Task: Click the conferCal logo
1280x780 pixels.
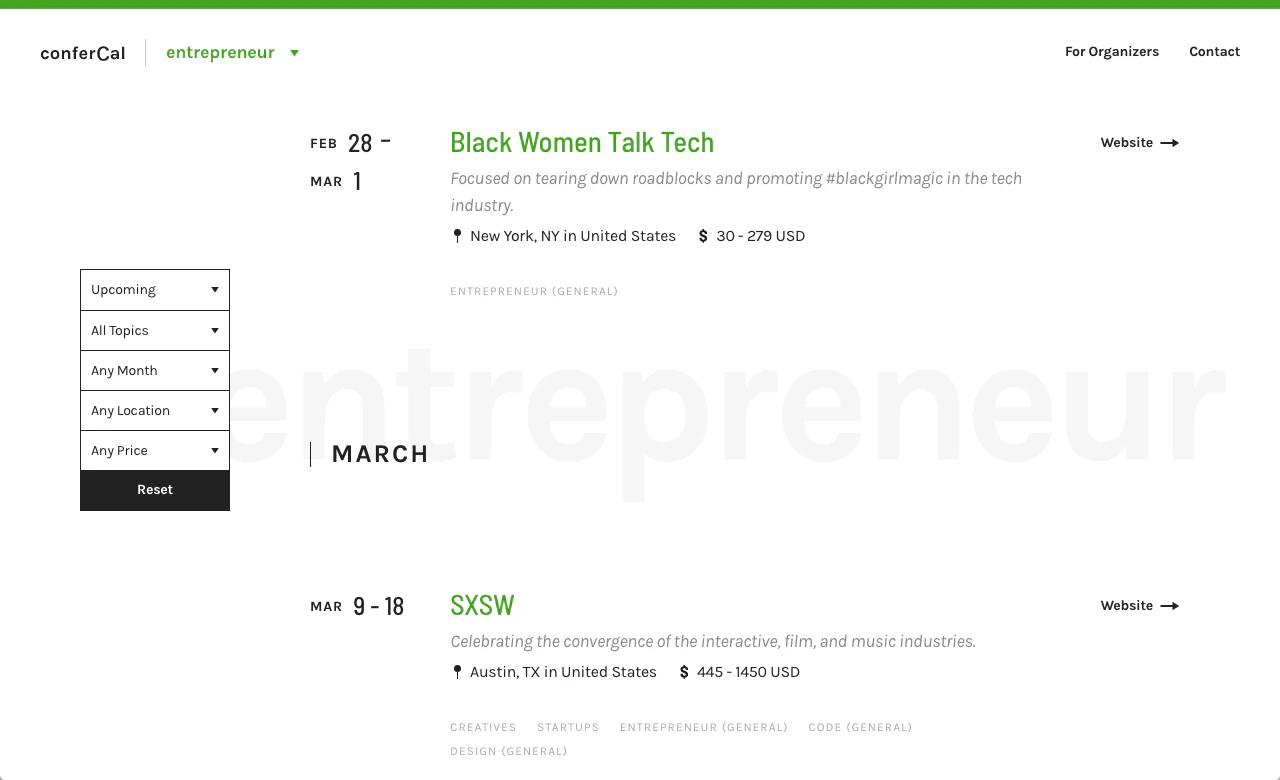Action: pyautogui.click(x=83, y=53)
